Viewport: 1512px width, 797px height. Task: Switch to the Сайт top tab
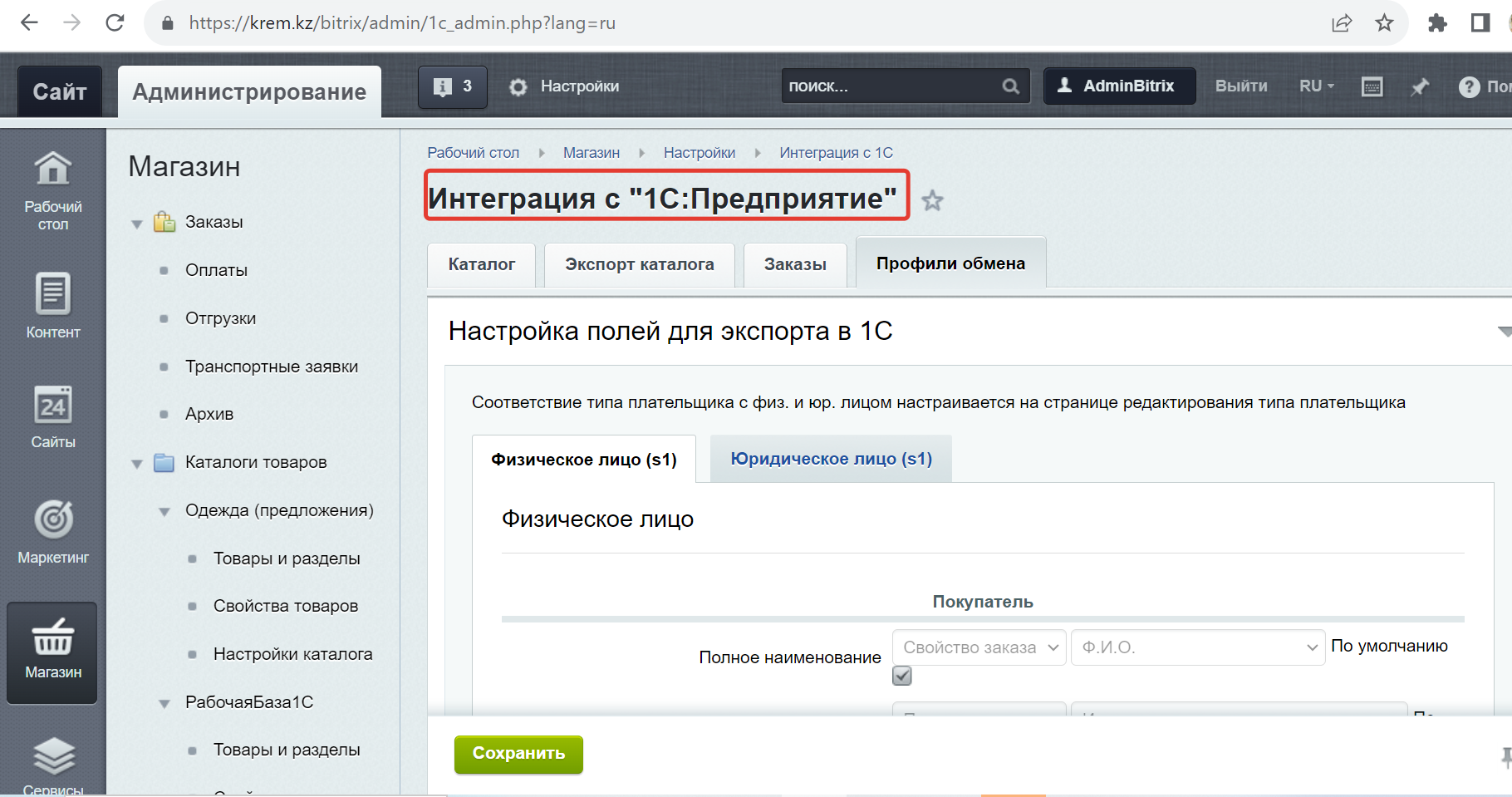click(60, 91)
